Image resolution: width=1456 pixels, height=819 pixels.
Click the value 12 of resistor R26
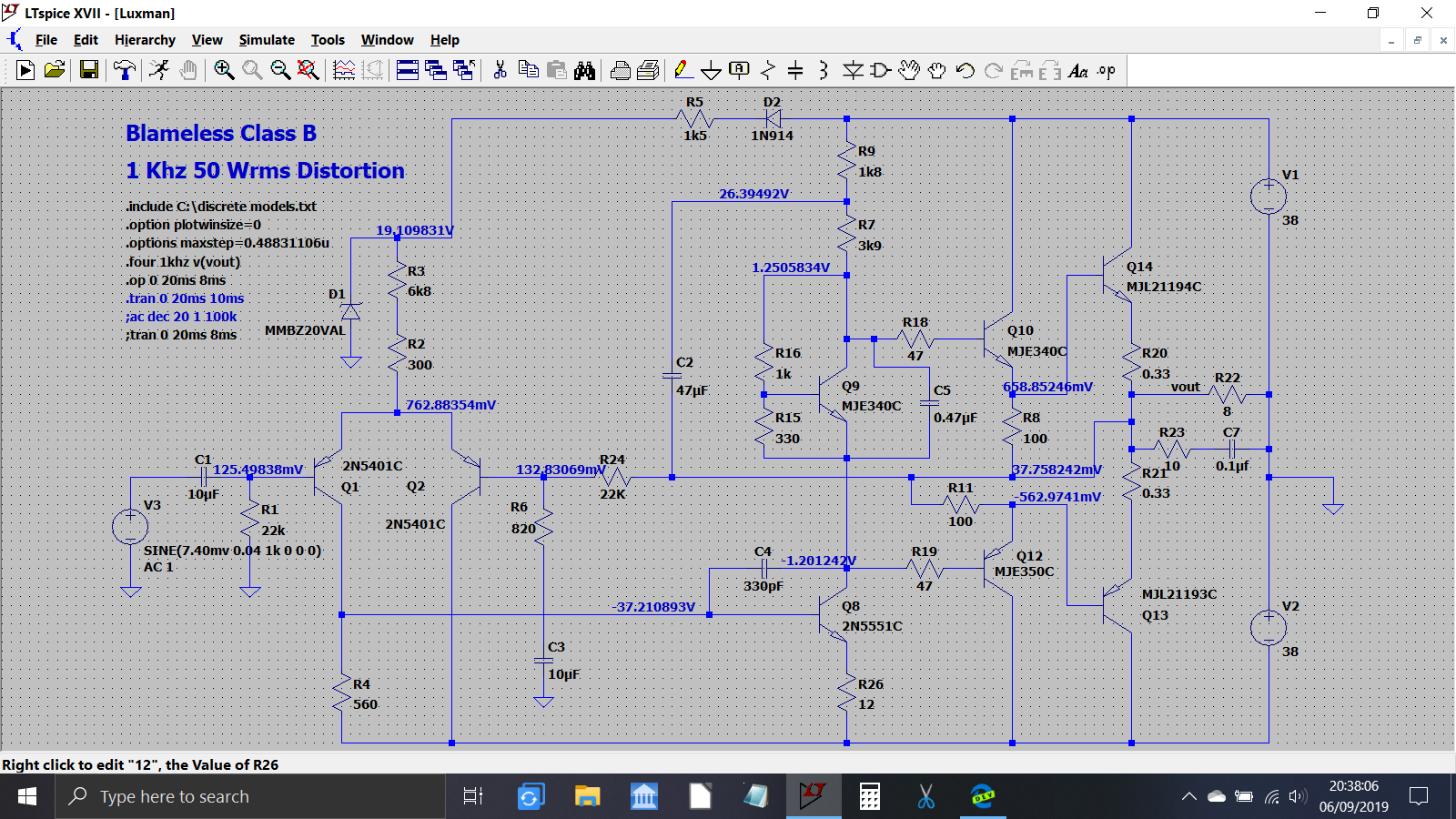coord(866,704)
